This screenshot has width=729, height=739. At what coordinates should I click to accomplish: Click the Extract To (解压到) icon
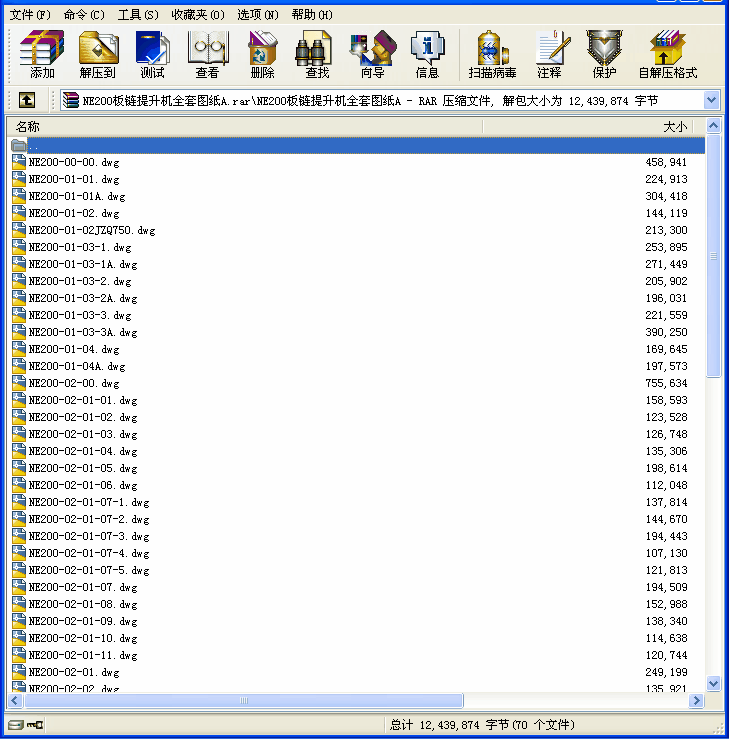tap(98, 54)
